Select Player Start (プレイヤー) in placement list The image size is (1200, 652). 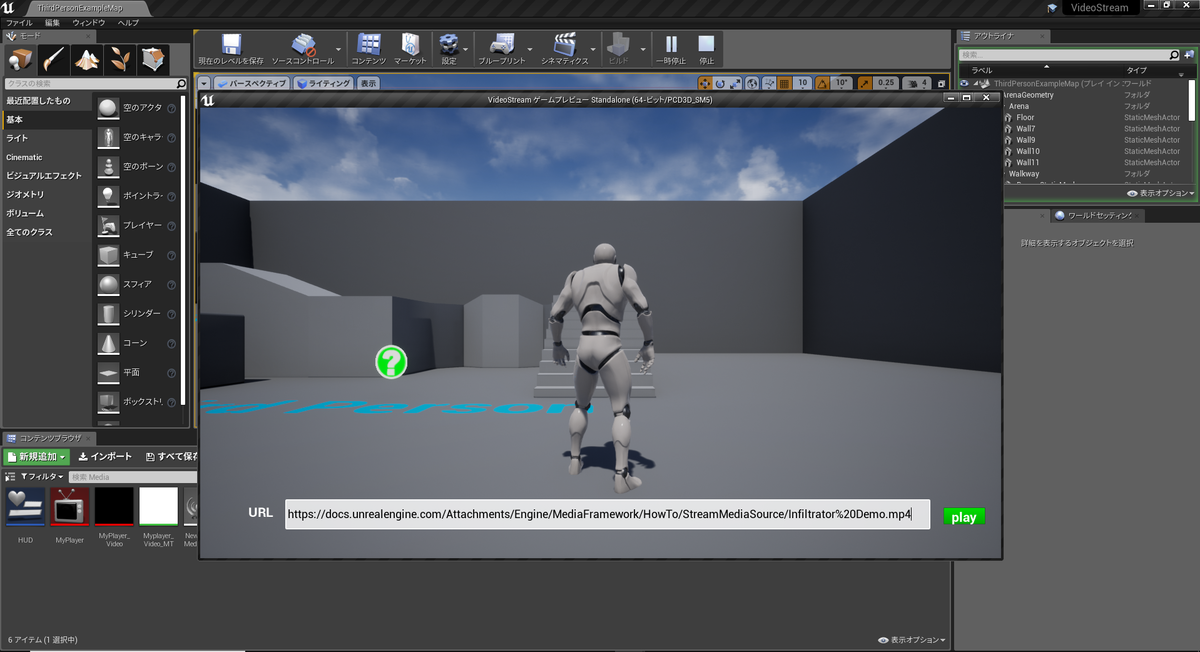point(137,225)
